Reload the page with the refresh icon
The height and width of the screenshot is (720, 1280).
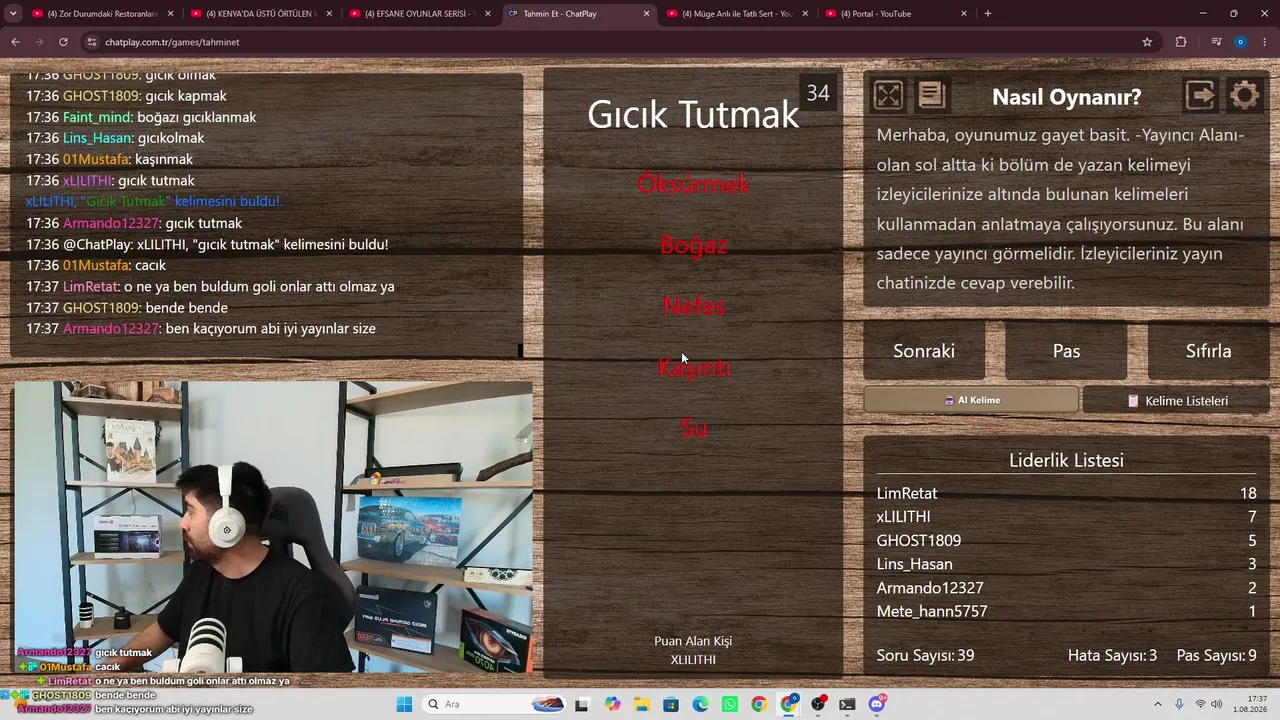point(63,42)
